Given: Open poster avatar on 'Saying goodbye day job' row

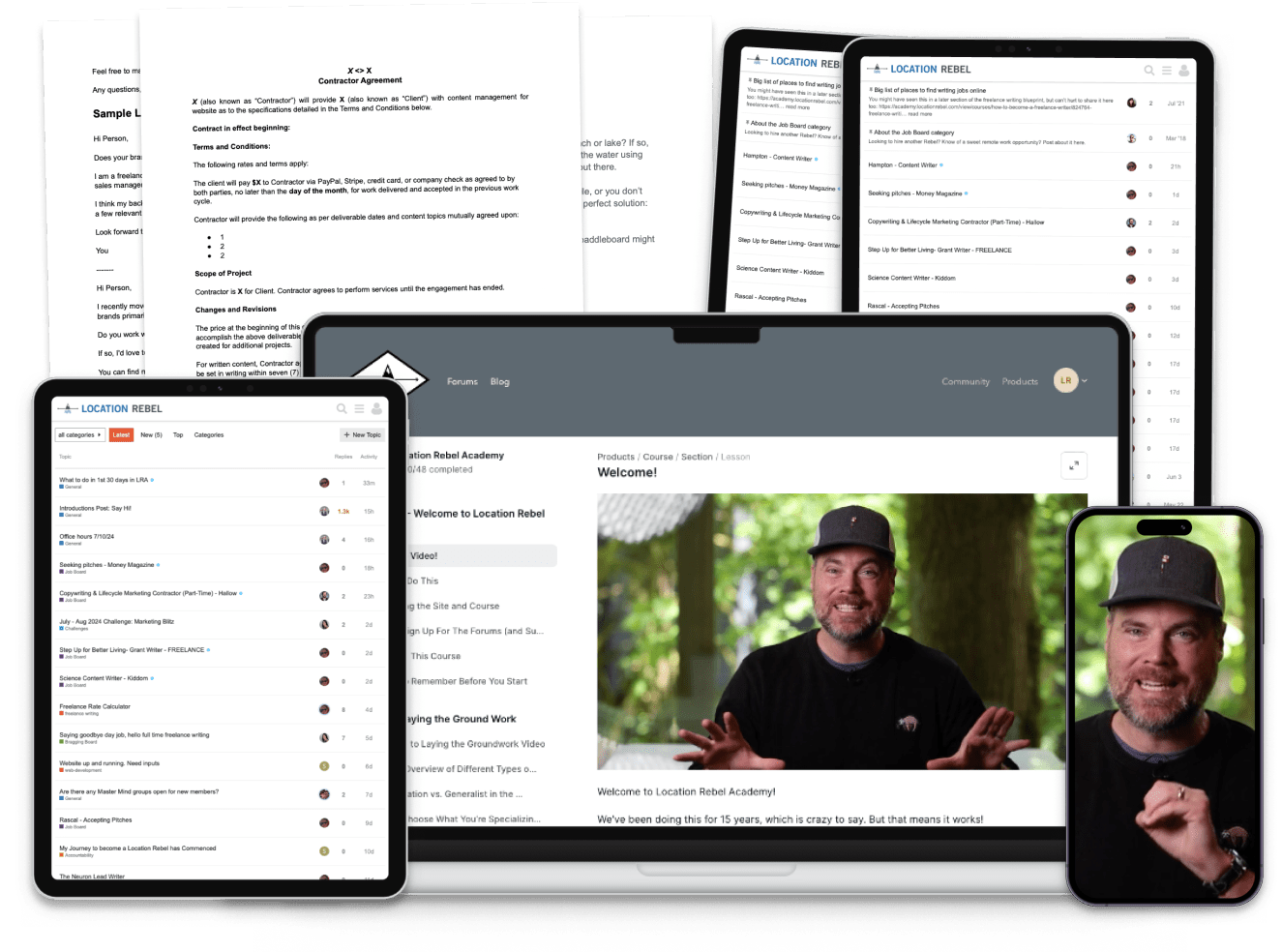Looking at the screenshot, I should pyautogui.click(x=324, y=737).
